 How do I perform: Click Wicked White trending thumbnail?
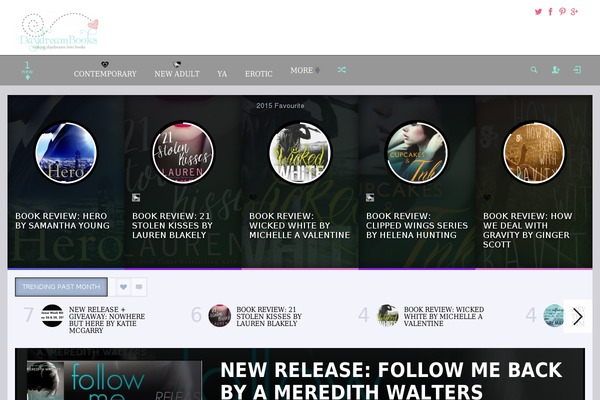click(x=387, y=316)
